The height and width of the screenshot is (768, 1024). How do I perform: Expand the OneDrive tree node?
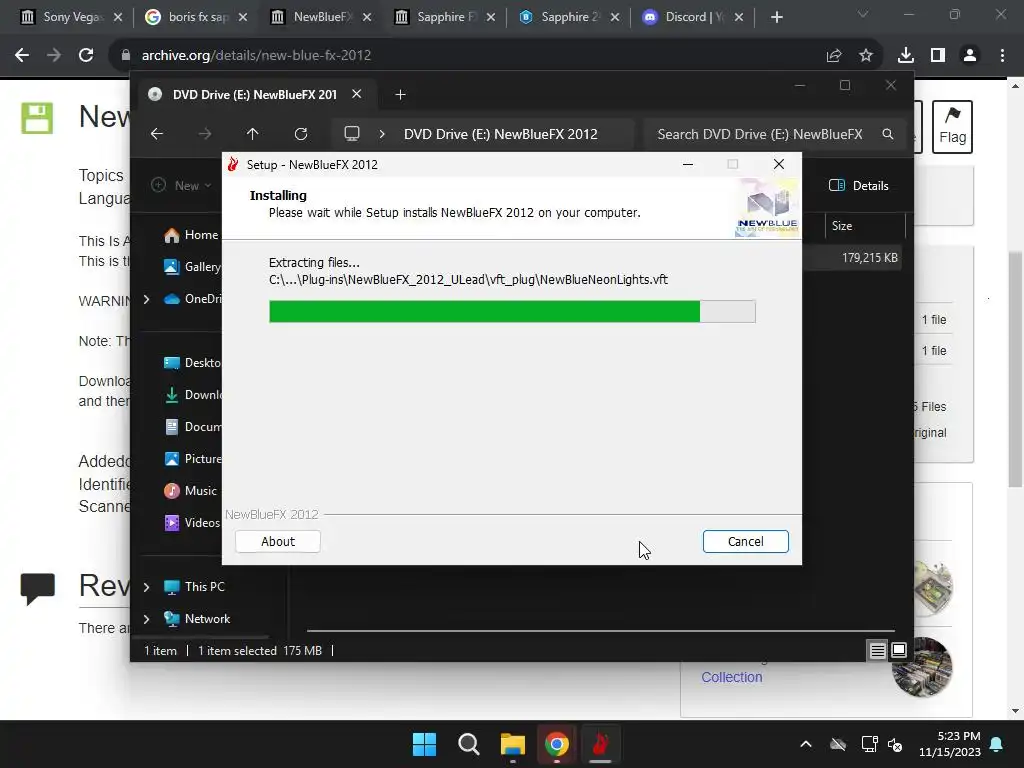pyautogui.click(x=147, y=299)
